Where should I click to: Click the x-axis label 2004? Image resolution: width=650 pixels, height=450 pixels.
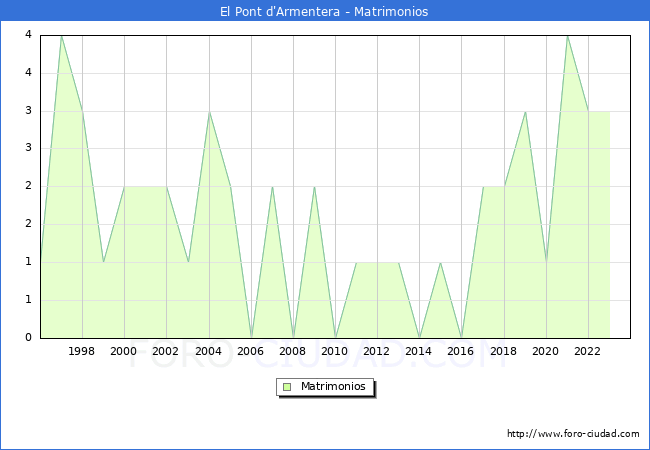tap(208, 351)
